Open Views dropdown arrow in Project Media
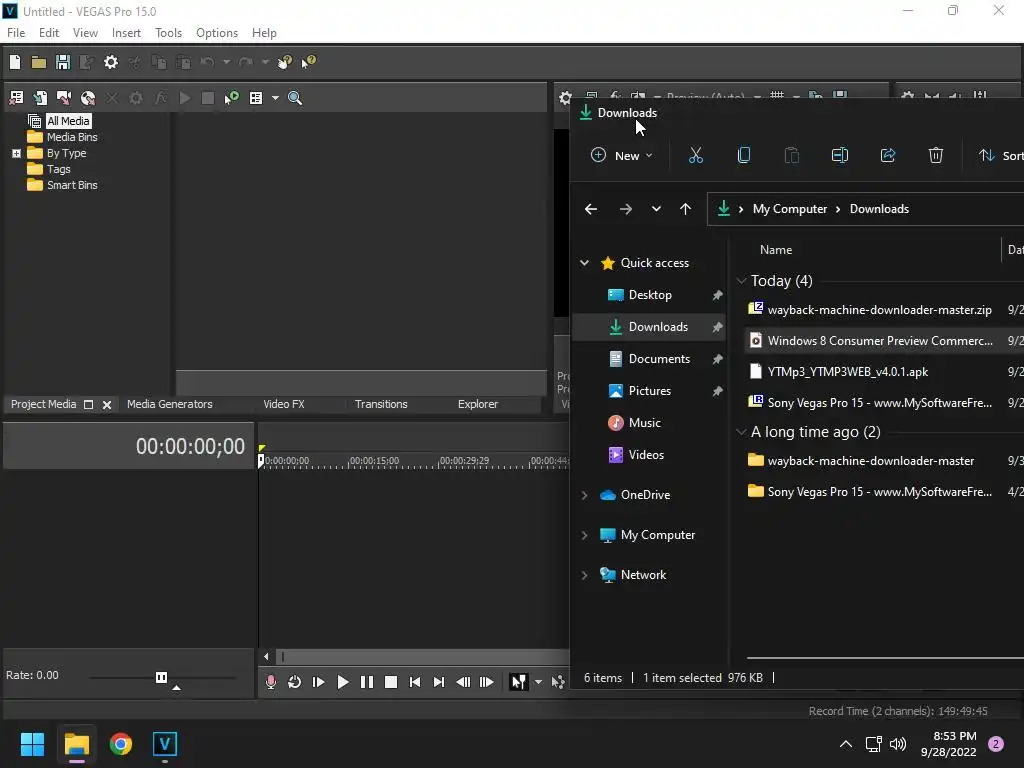The width and height of the screenshot is (1024, 768). (x=275, y=98)
